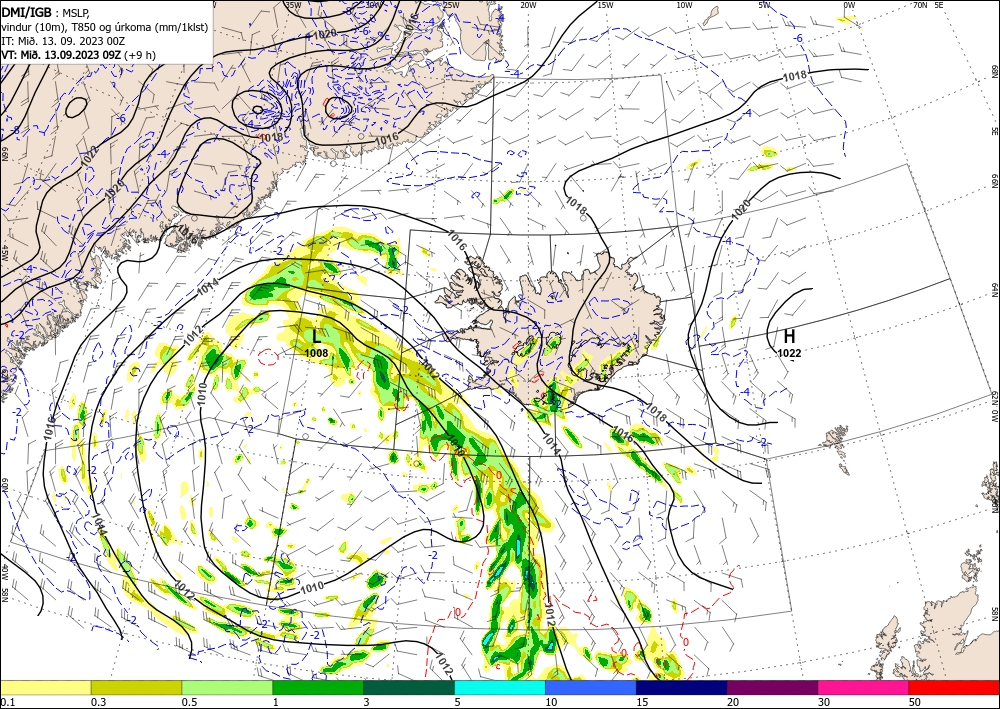Click the olive 0.3–0.5 legend color segment
The height and width of the screenshot is (709, 1000).
coord(136,687)
